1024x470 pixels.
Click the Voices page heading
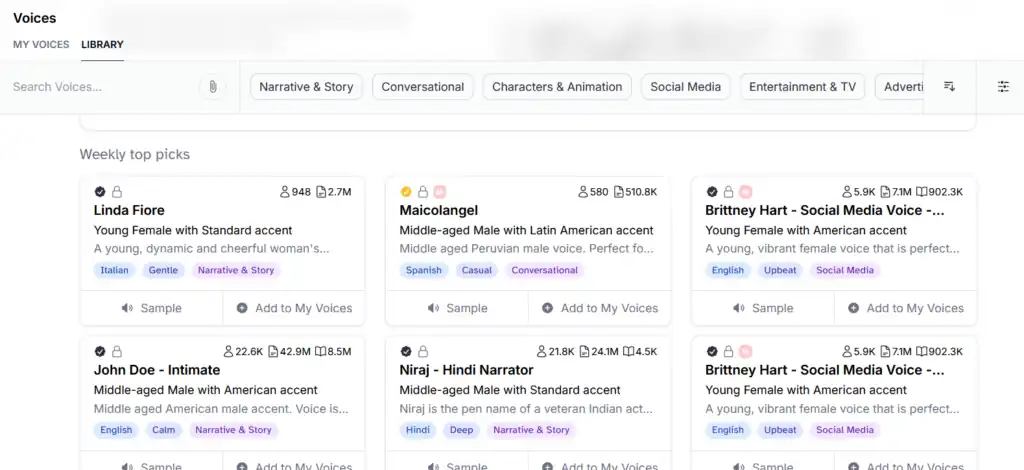tap(35, 18)
